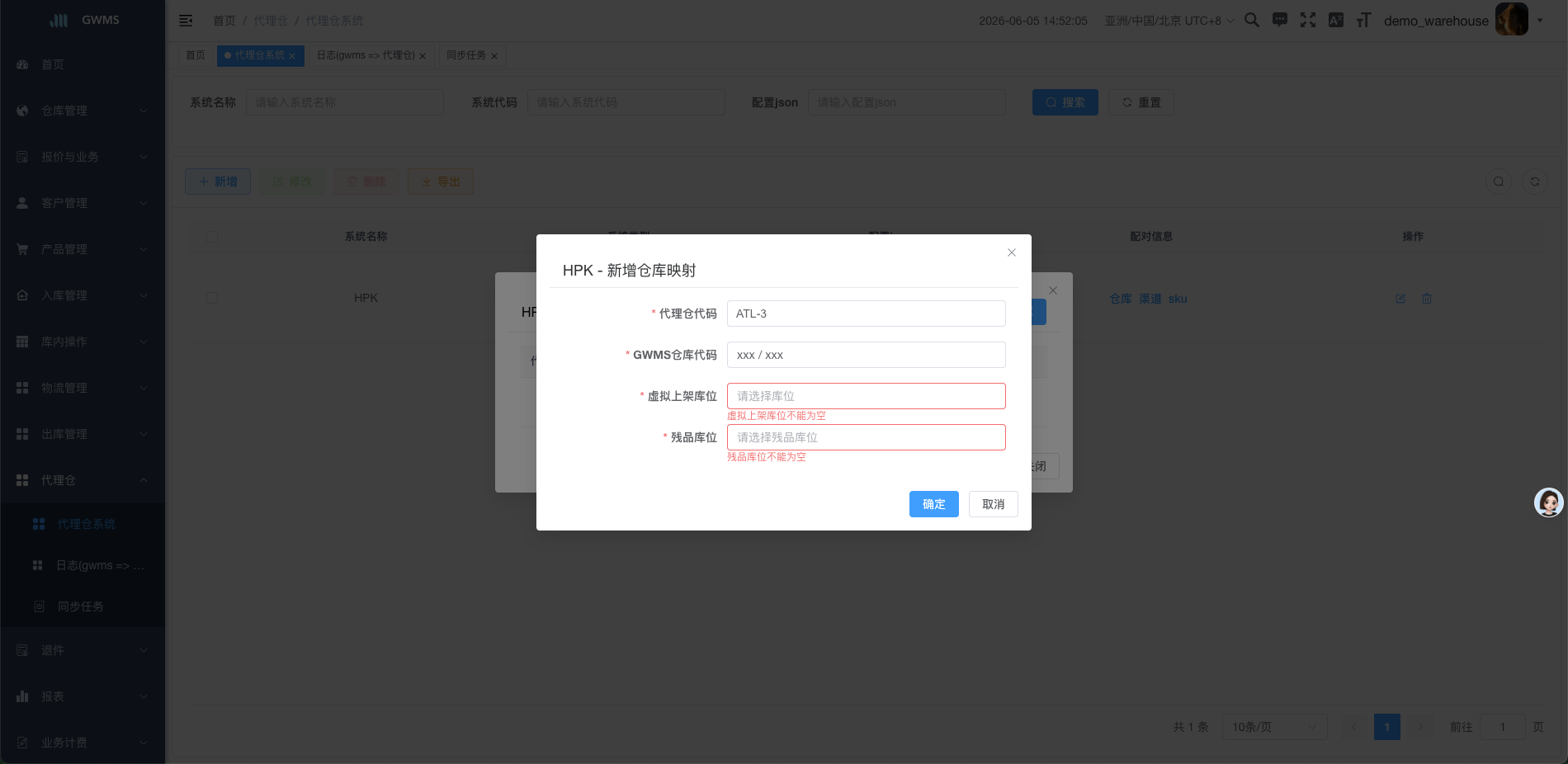Click the 前往 page number input
The image size is (1568, 764).
pos(1503,727)
